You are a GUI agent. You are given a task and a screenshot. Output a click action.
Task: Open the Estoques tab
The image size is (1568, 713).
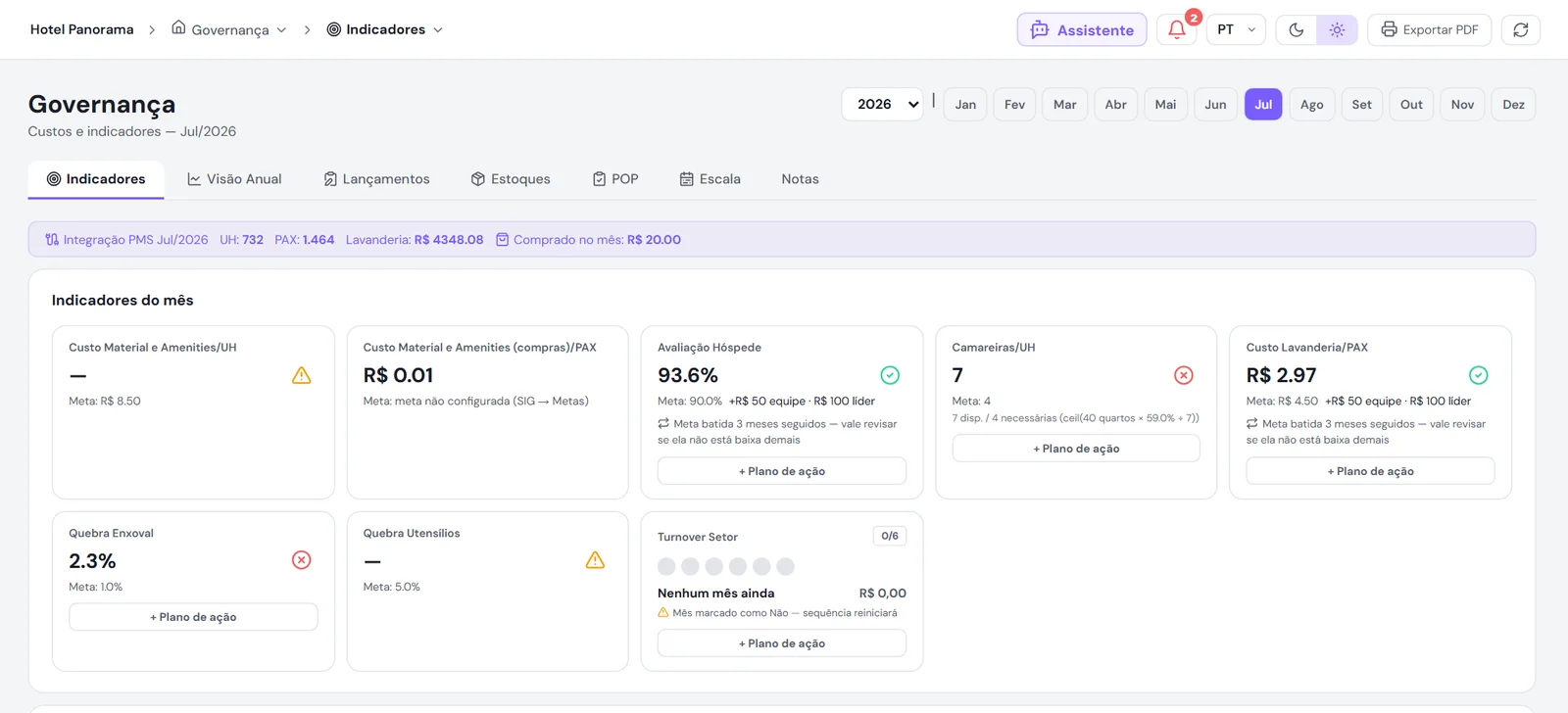(x=511, y=179)
